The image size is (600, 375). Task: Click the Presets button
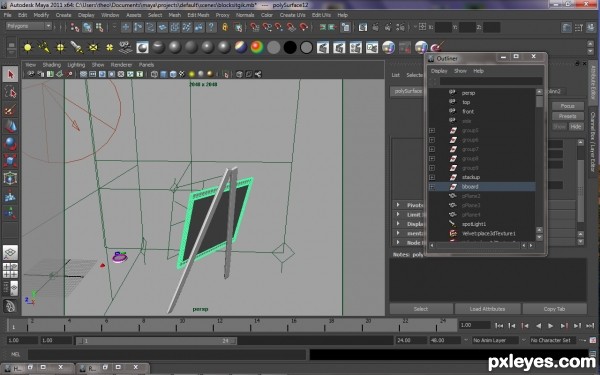[567, 116]
